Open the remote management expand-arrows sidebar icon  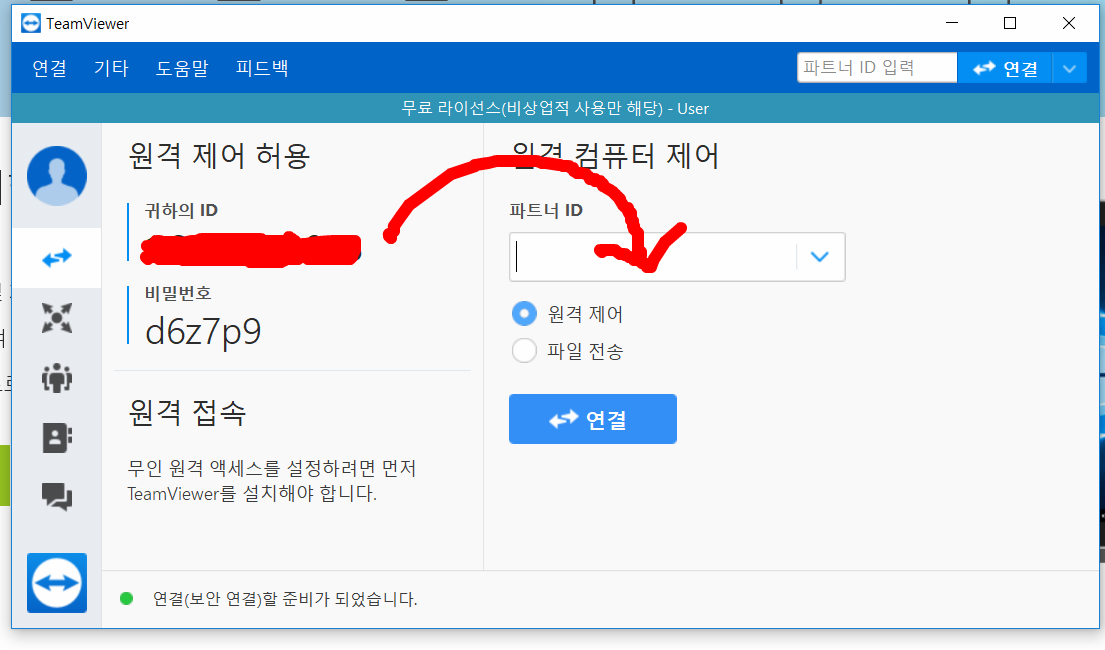(57, 318)
